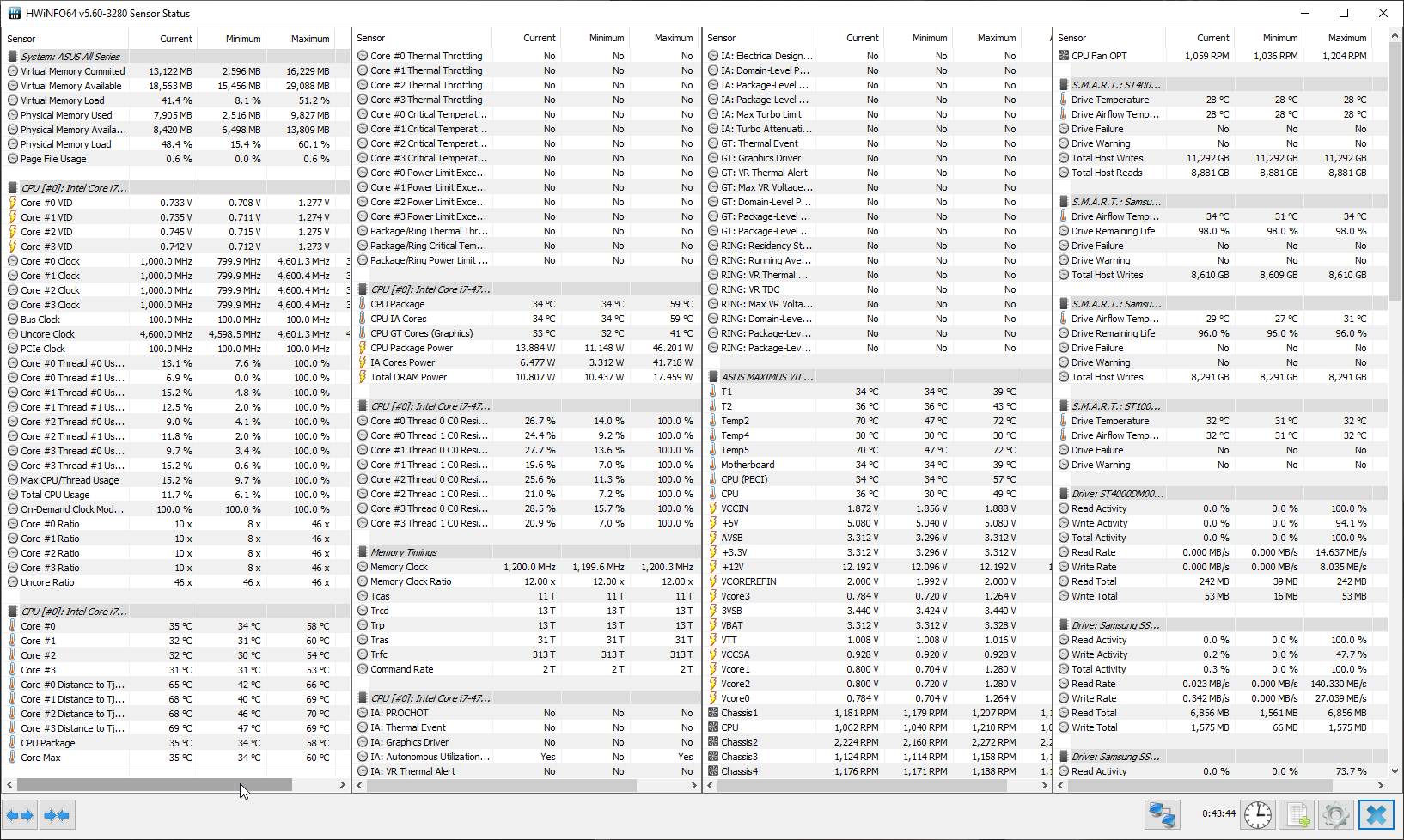Close sensors with the blue X button
This screenshot has width=1404, height=840.
point(1376,814)
